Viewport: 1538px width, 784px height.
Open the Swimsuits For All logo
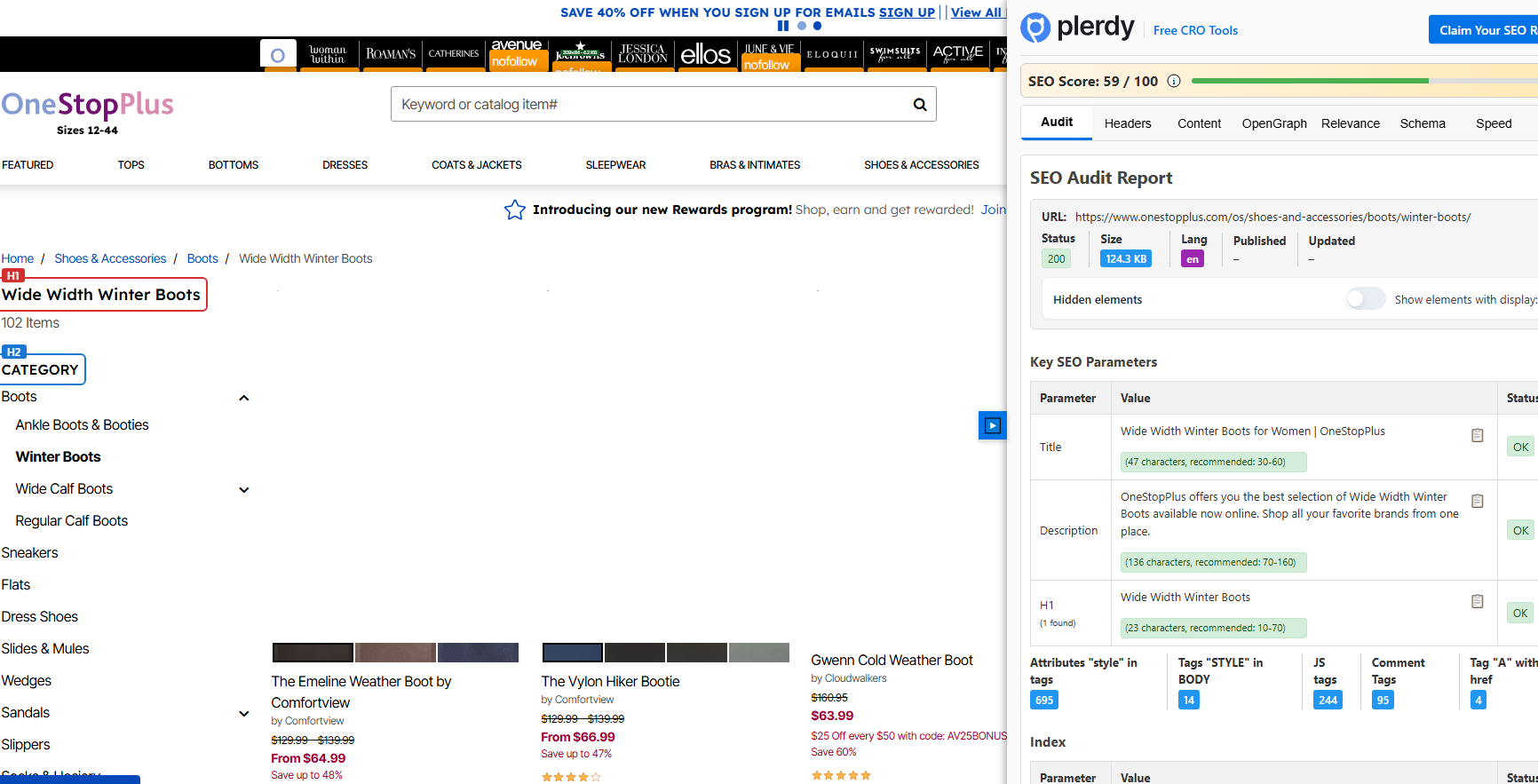(895, 54)
